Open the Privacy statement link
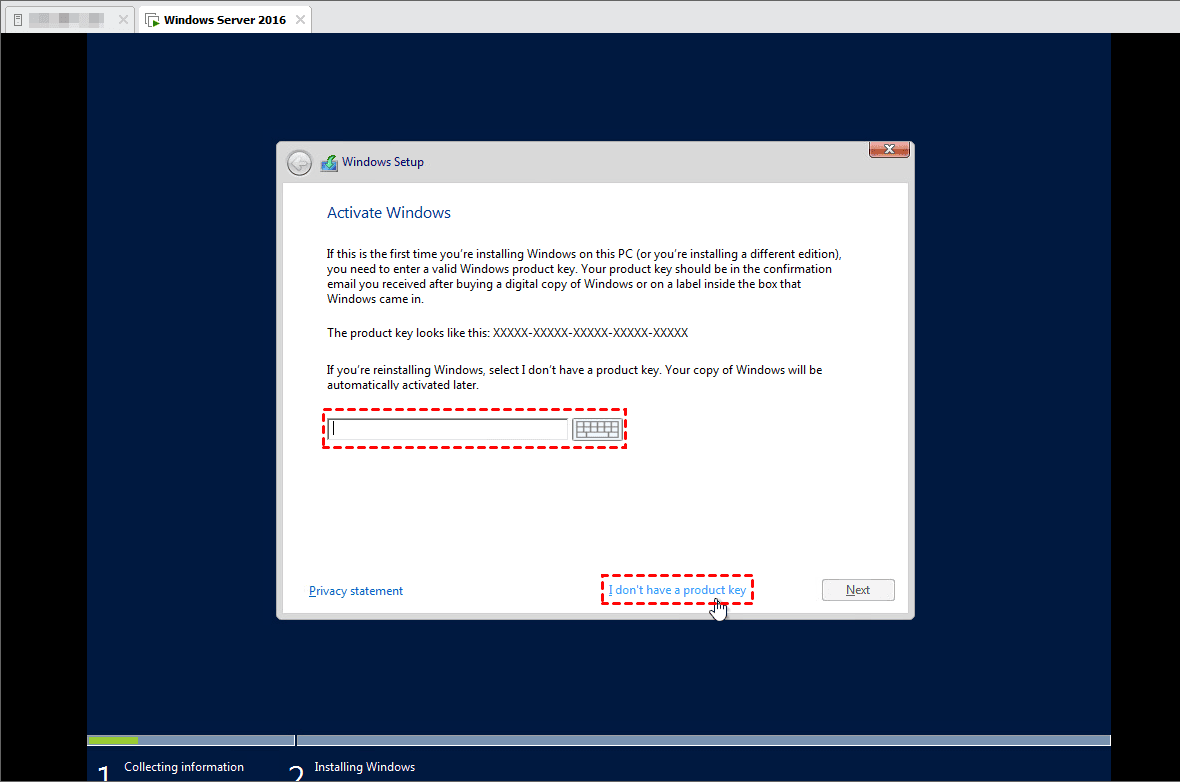Image resolution: width=1180 pixels, height=782 pixels. click(356, 591)
